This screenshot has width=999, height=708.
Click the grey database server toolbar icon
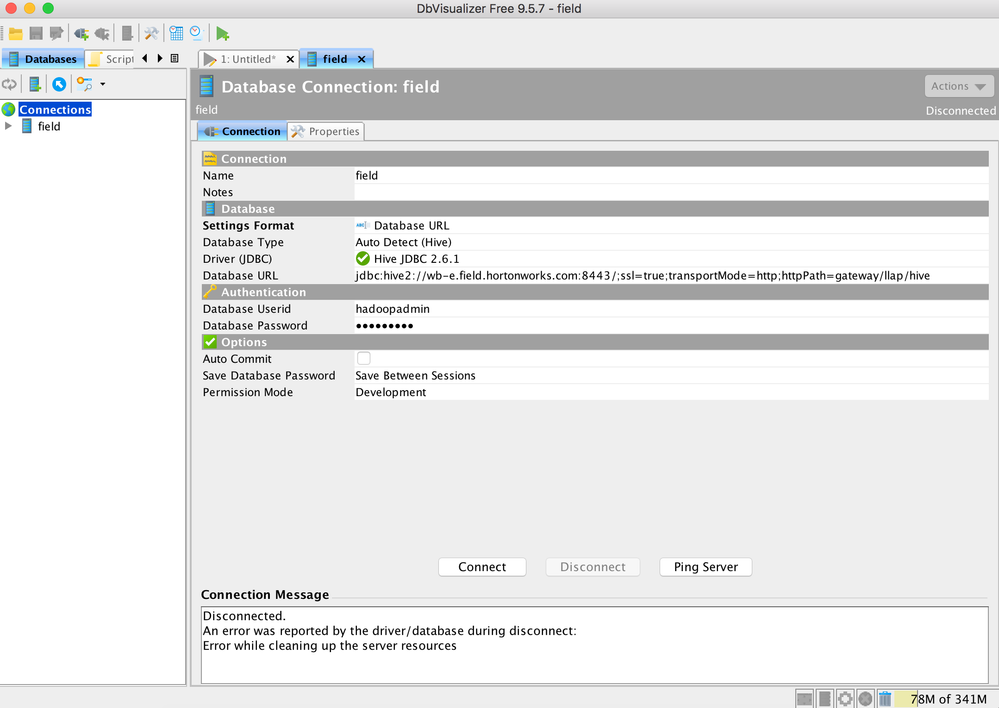coord(127,33)
